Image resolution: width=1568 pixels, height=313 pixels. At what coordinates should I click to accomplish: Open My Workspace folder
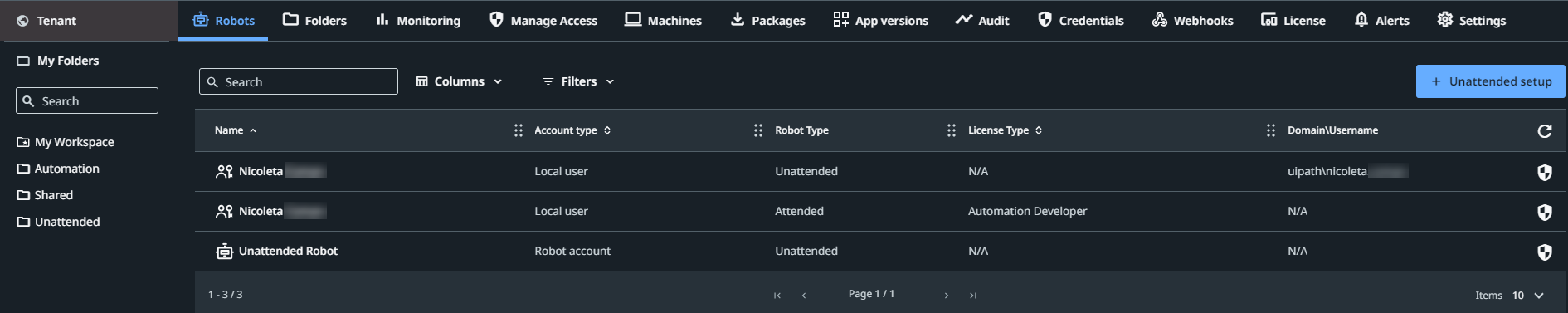66,142
